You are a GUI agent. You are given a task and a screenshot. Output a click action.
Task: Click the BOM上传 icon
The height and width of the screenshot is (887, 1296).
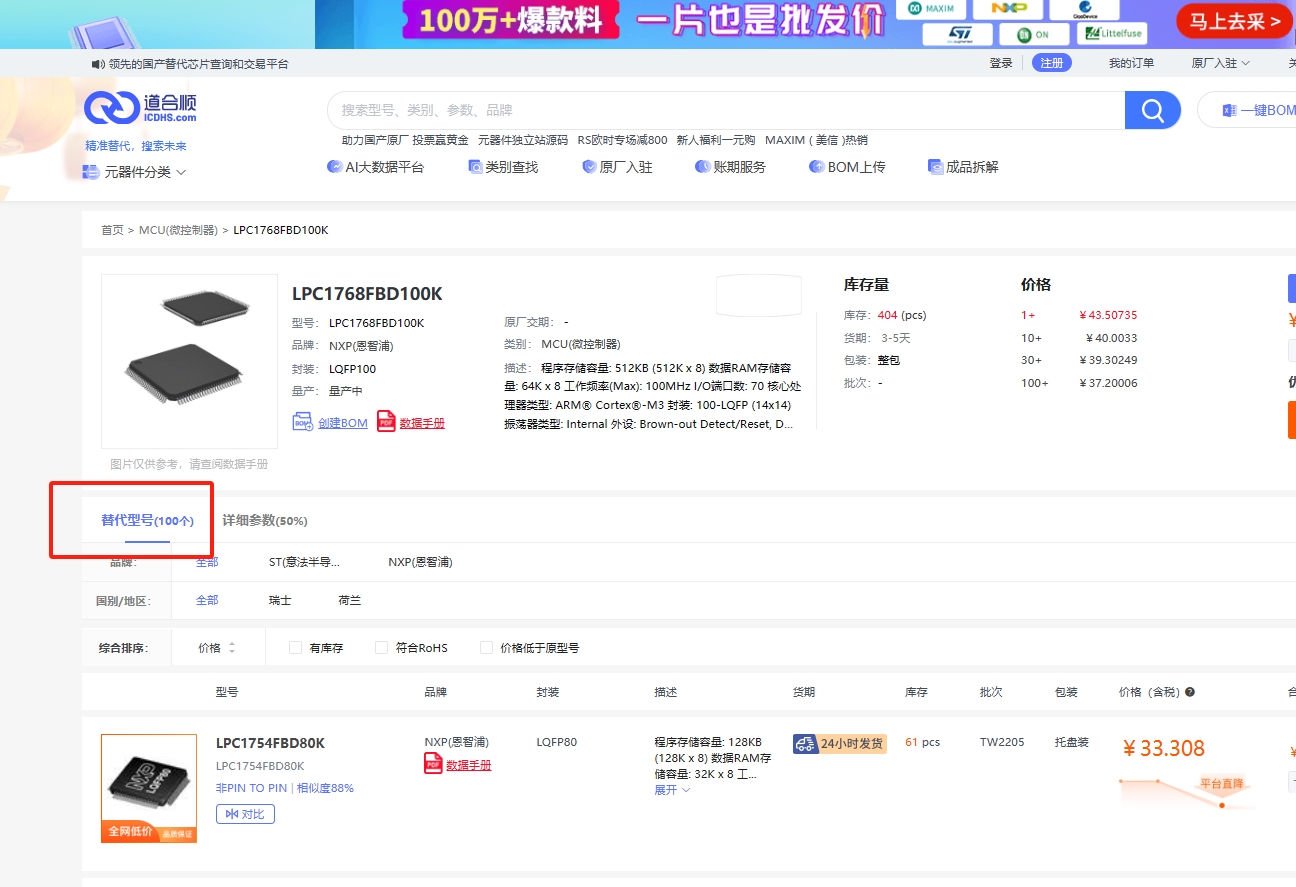817,167
